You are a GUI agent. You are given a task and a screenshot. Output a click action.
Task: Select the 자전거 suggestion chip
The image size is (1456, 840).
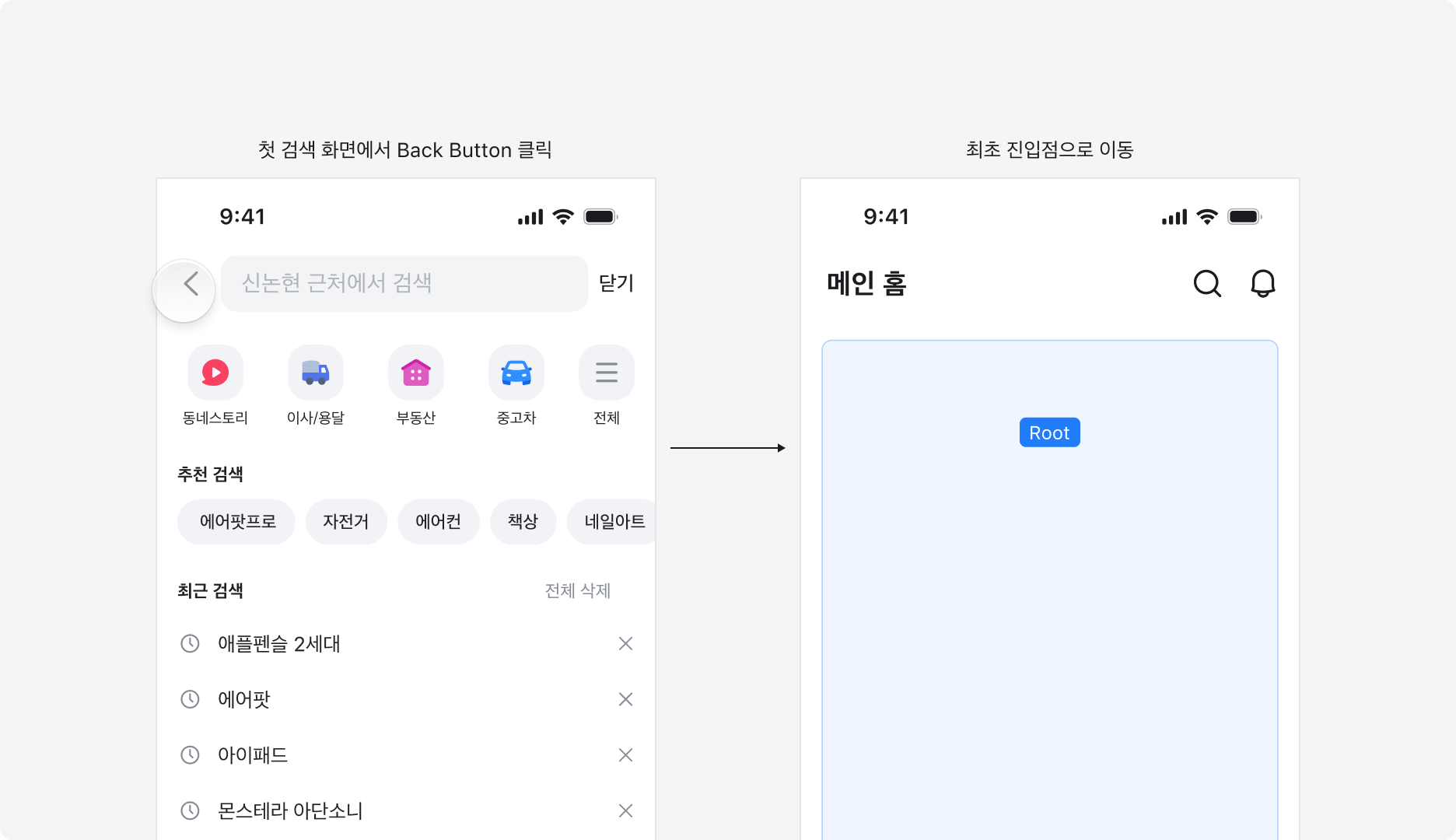coord(346,522)
